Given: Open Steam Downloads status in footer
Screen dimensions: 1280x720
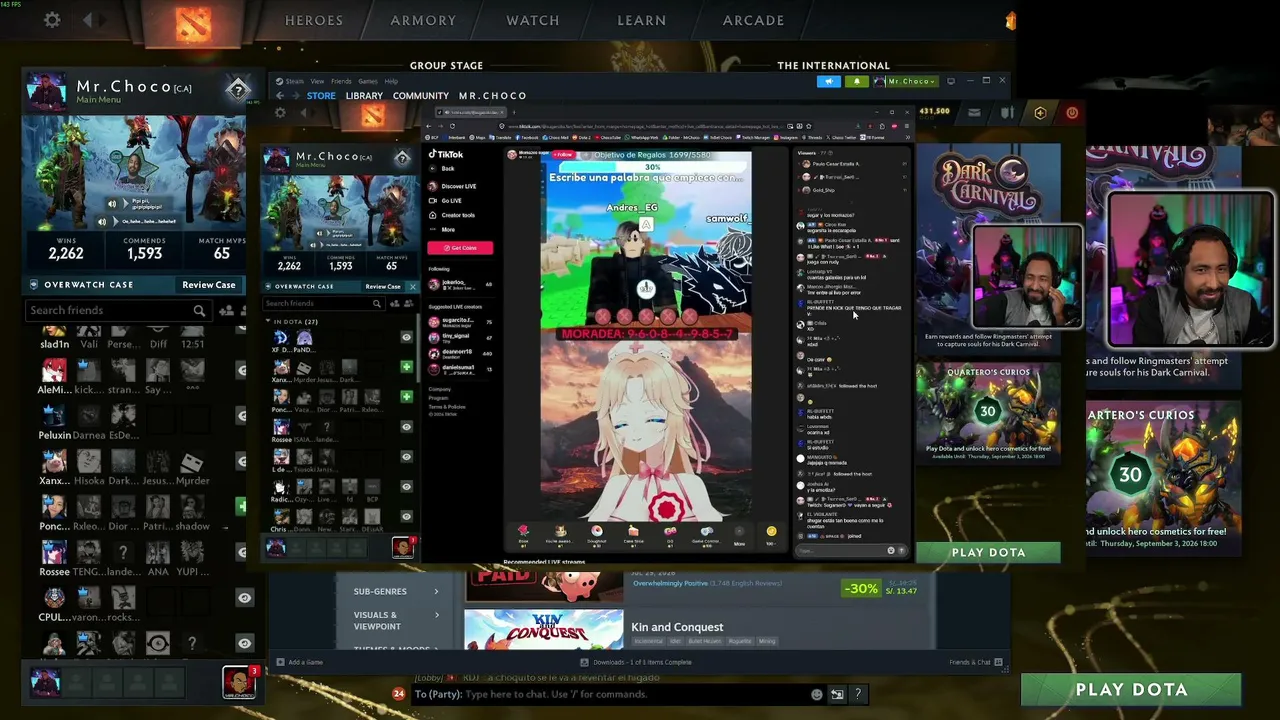Looking at the screenshot, I should (636, 662).
